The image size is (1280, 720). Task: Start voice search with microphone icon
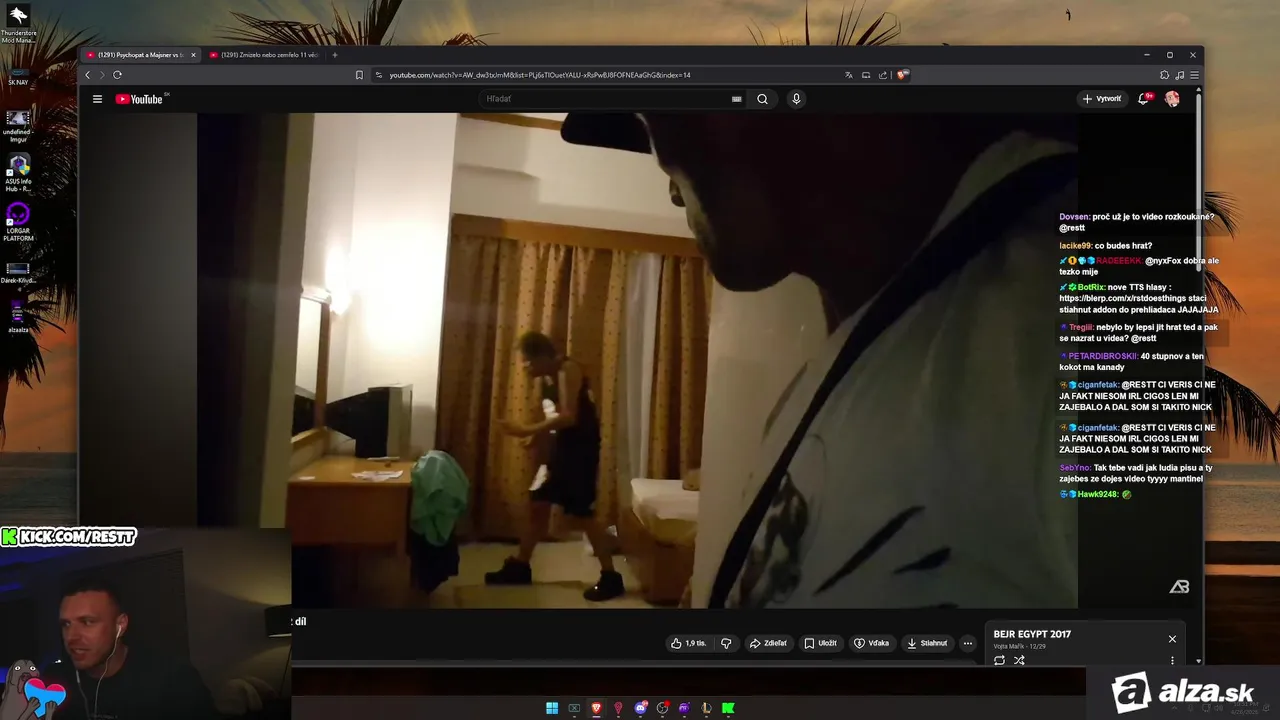796,99
